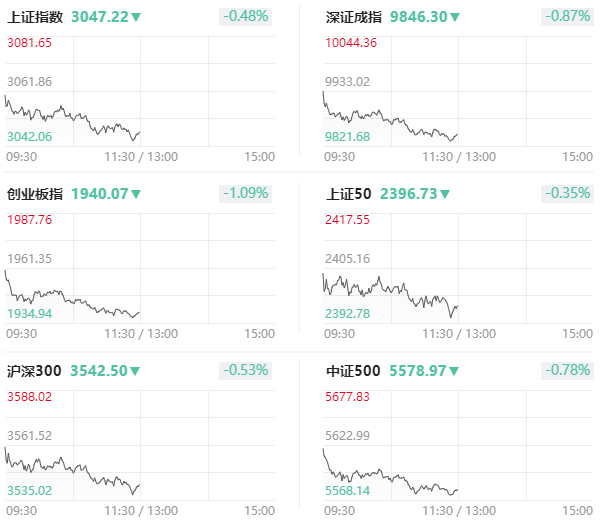Click the down arrow beside 2396.73
This screenshot has height=523, width=611.
tap(445, 194)
